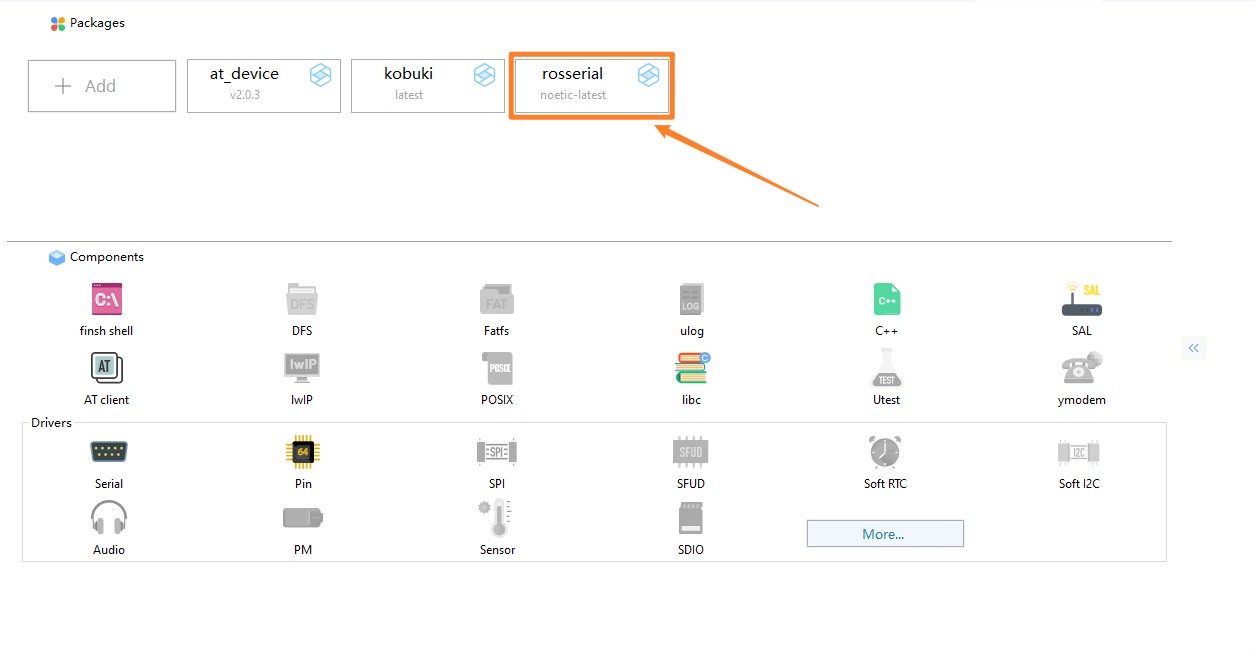The width and height of the screenshot is (1255, 654).
Task: Click the "ymodem" label
Action: pyautogui.click(x=1082, y=400)
